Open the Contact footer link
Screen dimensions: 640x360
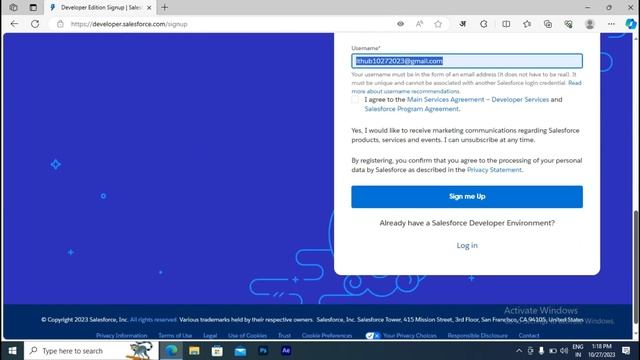pyautogui.click(x=529, y=336)
